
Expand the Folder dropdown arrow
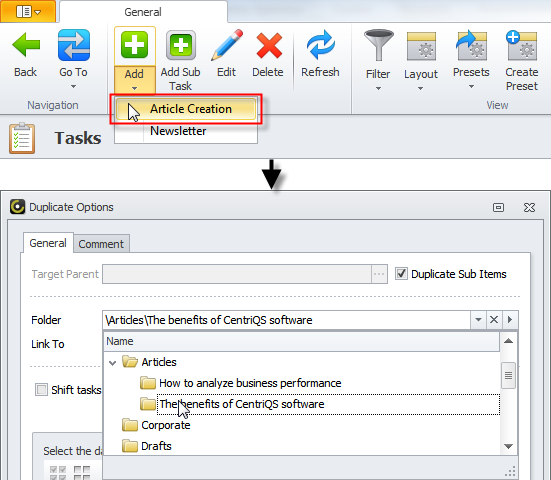click(x=478, y=320)
